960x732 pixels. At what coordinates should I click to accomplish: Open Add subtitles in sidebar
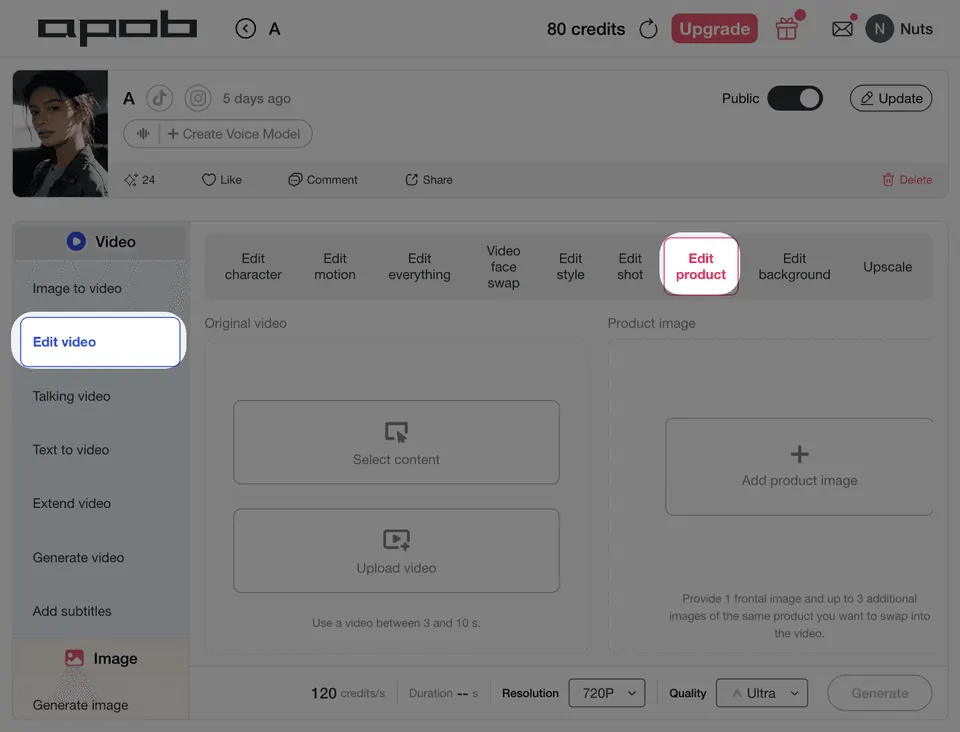pyautogui.click(x=72, y=611)
